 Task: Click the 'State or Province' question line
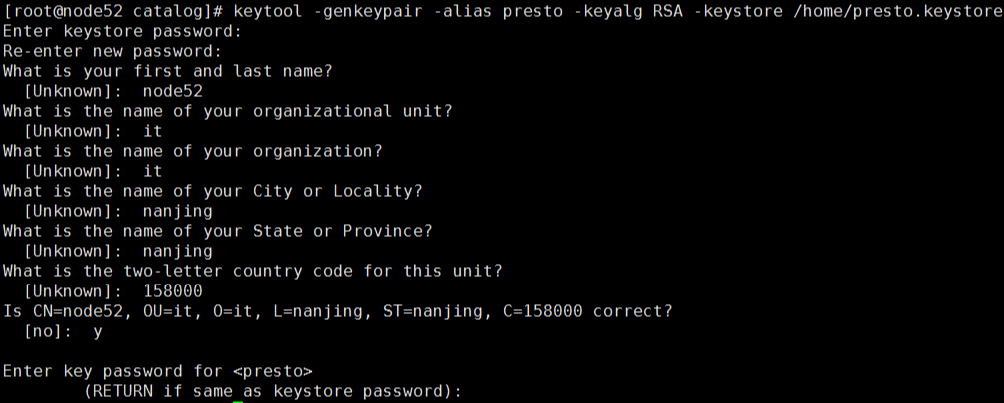[x=217, y=231]
